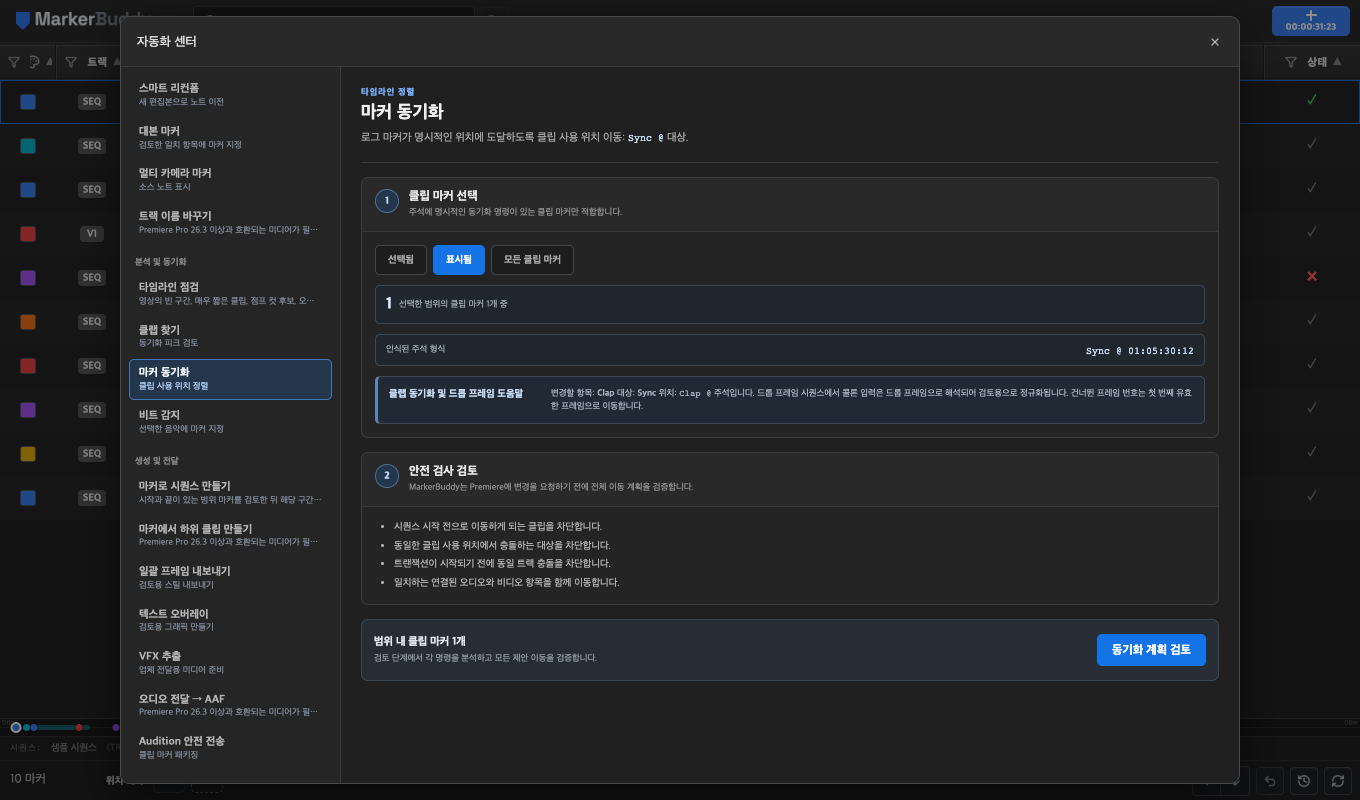Select VFX 추출 in the sidebar
This screenshot has height=800, width=1360.
(x=230, y=662)
